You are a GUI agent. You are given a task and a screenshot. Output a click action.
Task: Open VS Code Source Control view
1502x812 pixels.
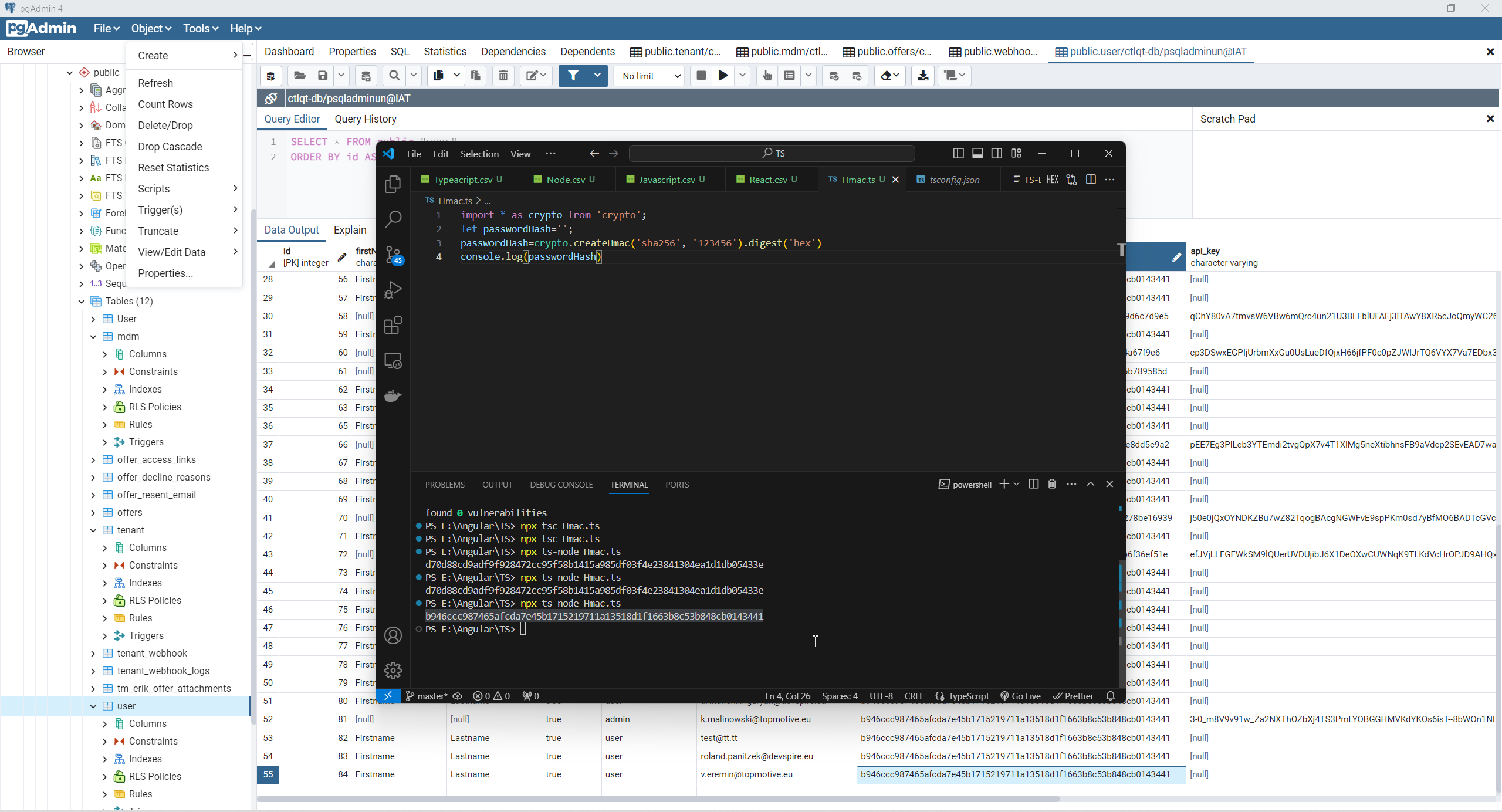pyautogui.click(x=393, y=255)
